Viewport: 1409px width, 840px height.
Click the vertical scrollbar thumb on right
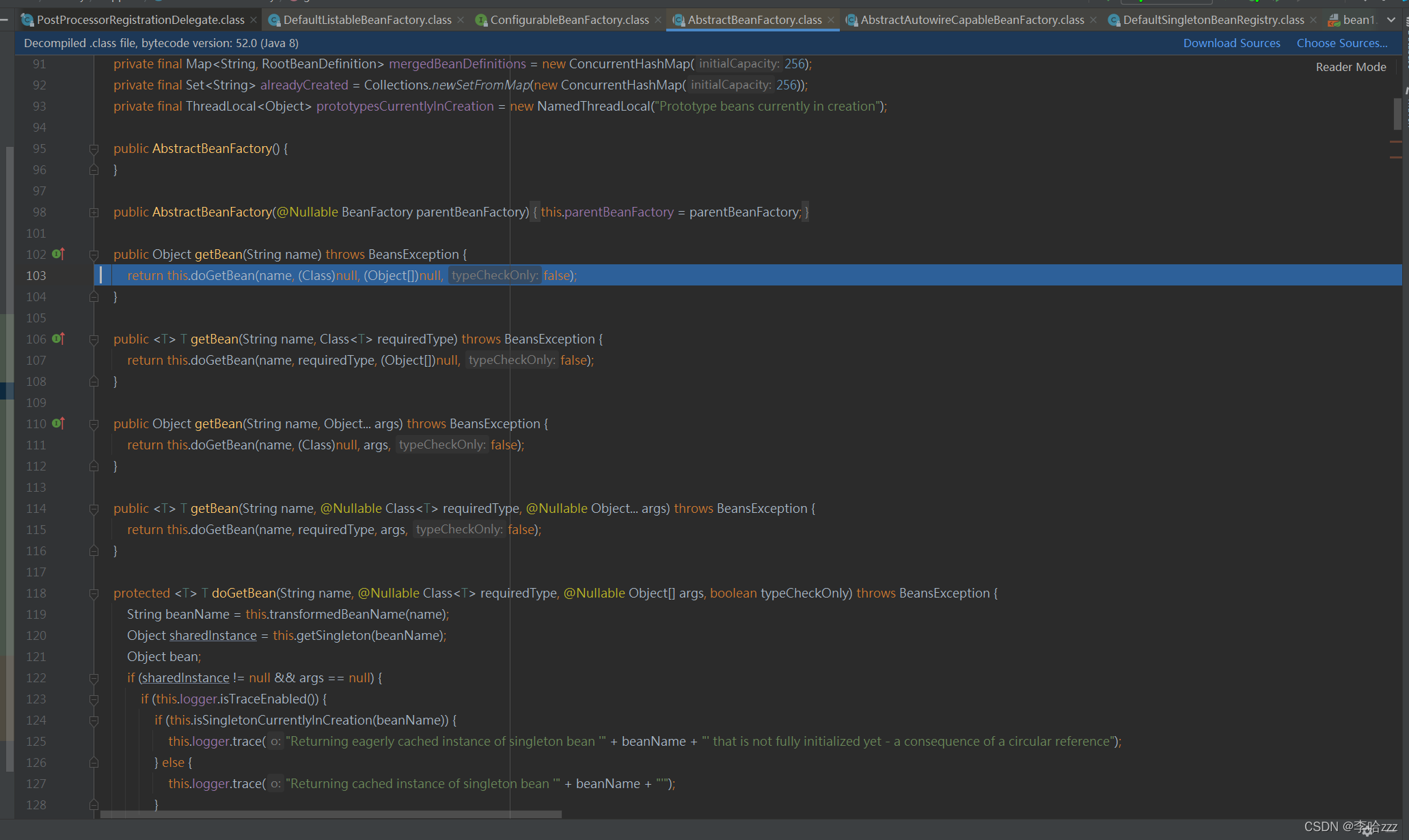tap(1397, 113)
